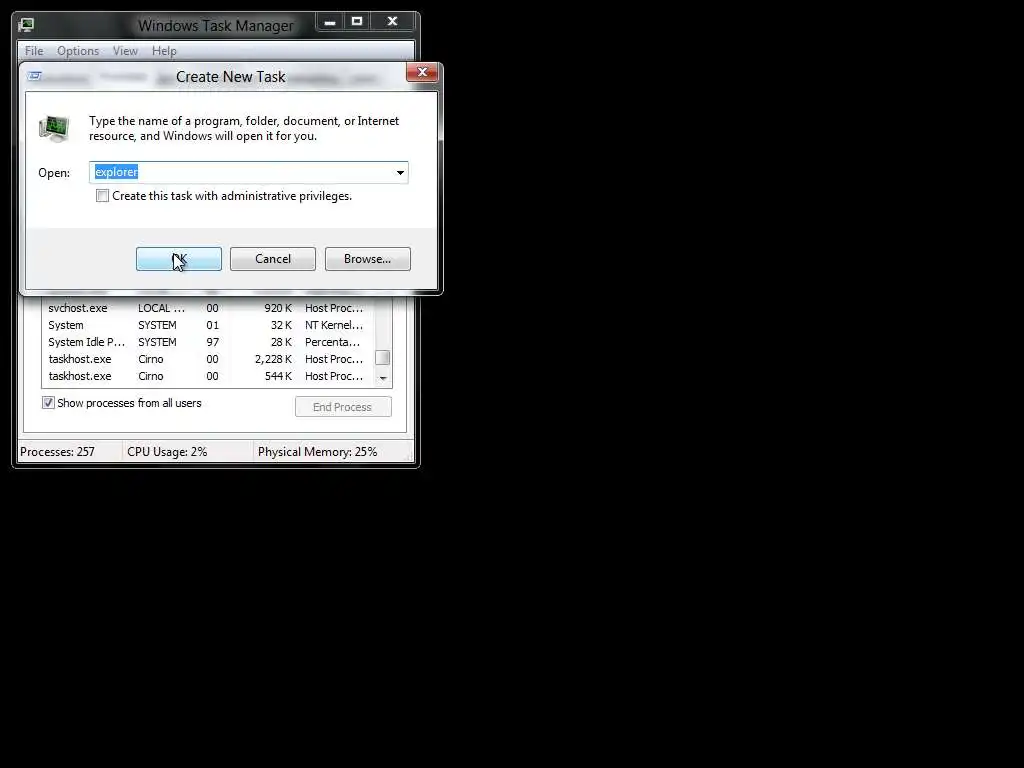
Task: Click the End Process button
Action: 343,407
